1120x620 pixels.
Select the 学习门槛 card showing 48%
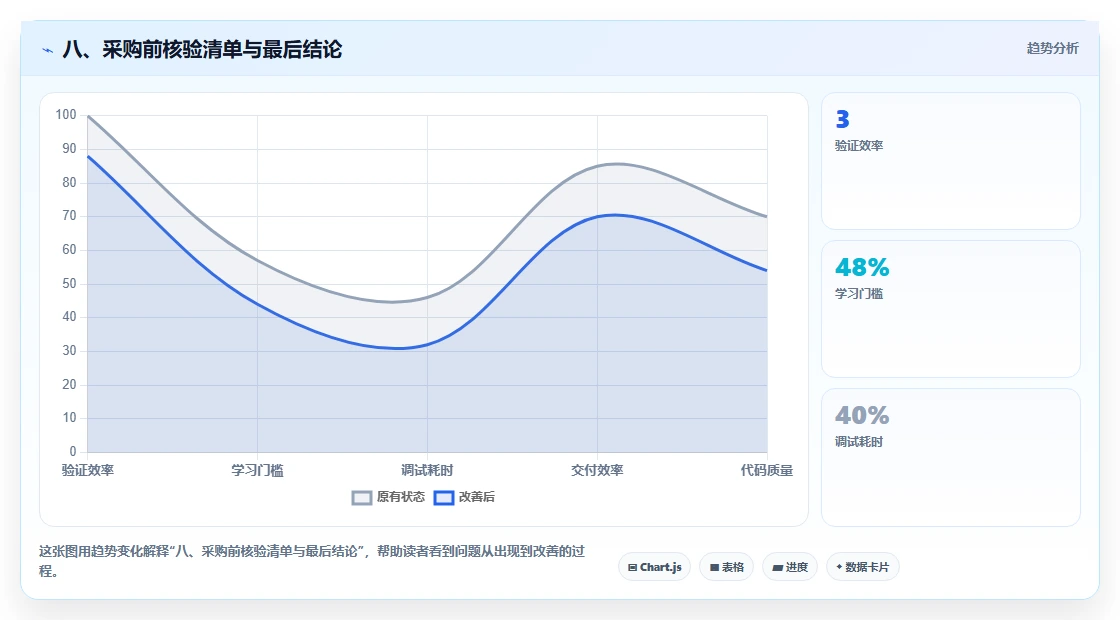[951, 309]
